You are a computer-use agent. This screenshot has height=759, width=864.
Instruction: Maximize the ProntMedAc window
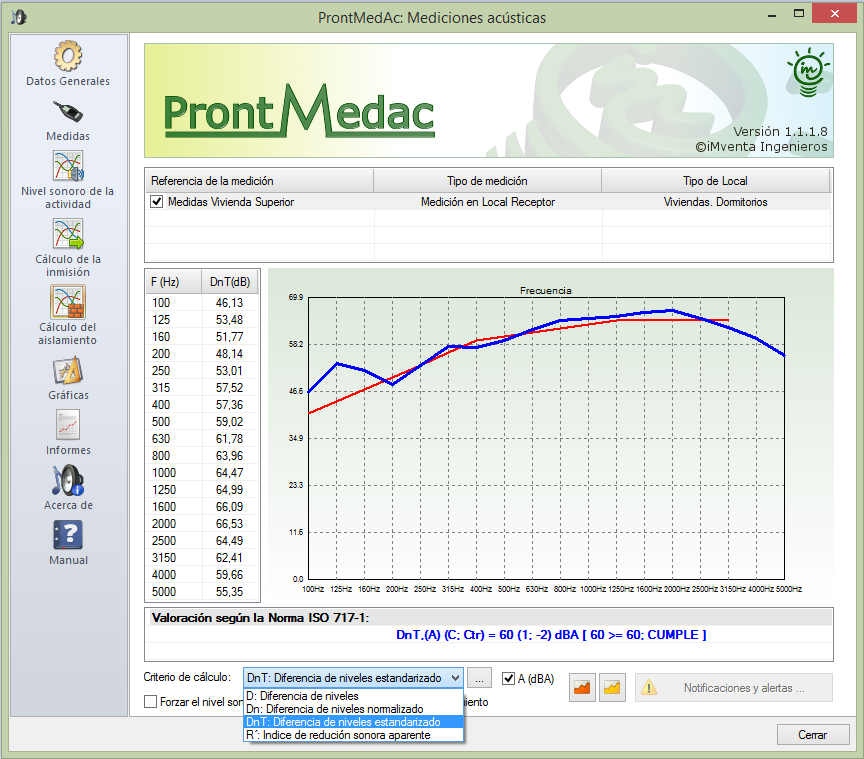click(798, 14)
